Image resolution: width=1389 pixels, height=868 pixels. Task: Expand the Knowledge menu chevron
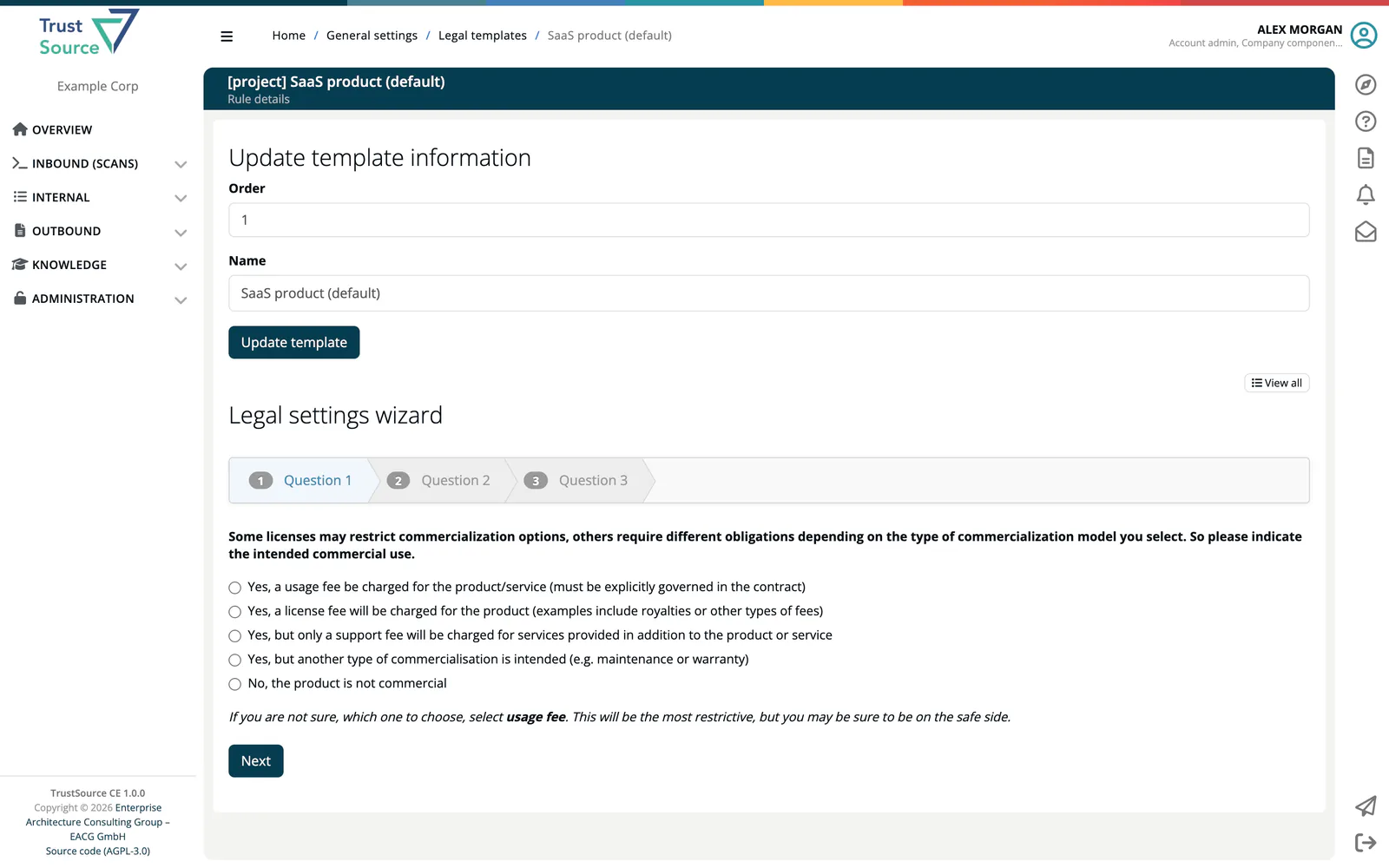(x=181, y=266)
